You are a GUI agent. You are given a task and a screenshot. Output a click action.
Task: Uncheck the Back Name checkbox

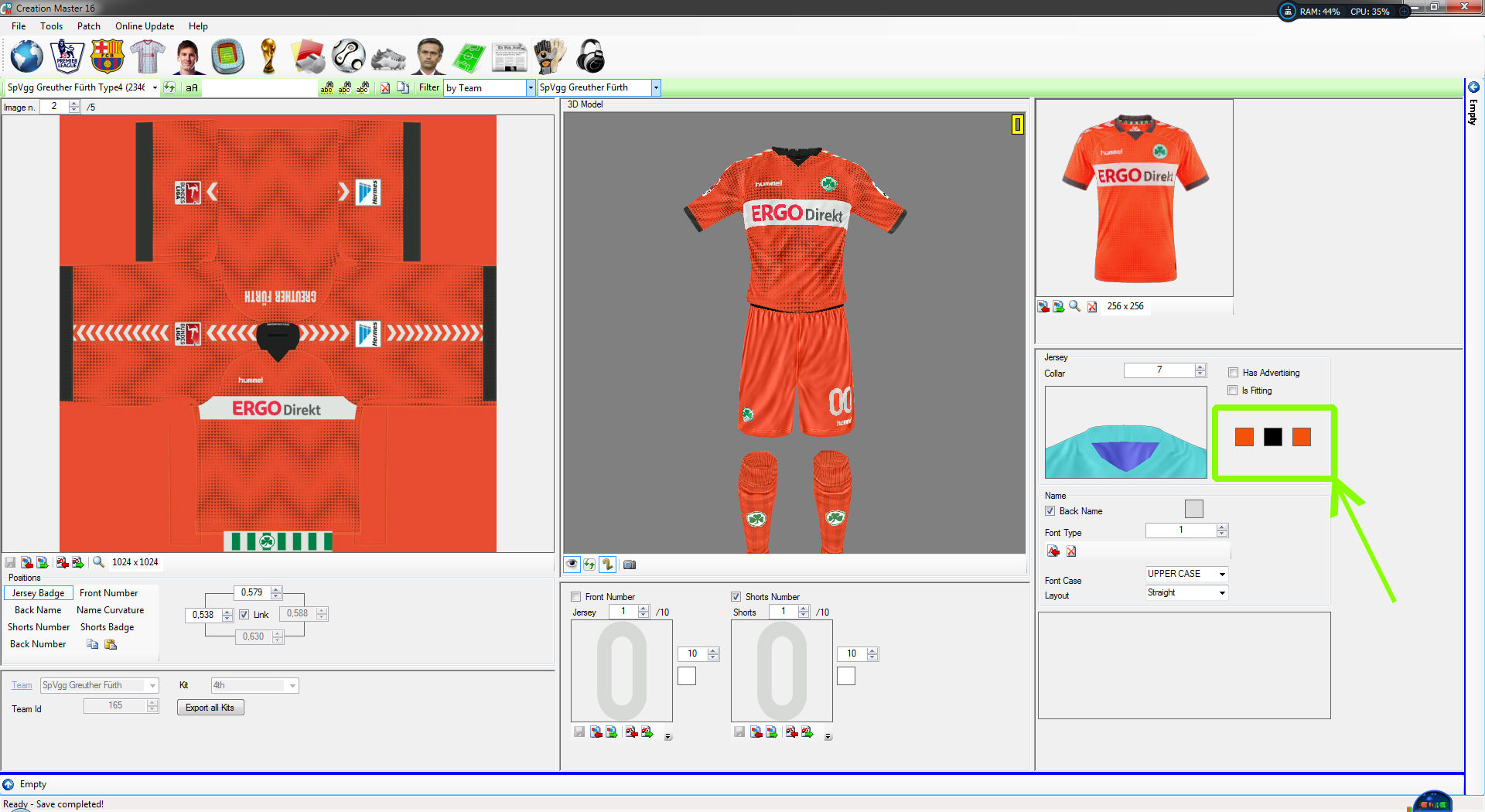[x=1050, y=511]
